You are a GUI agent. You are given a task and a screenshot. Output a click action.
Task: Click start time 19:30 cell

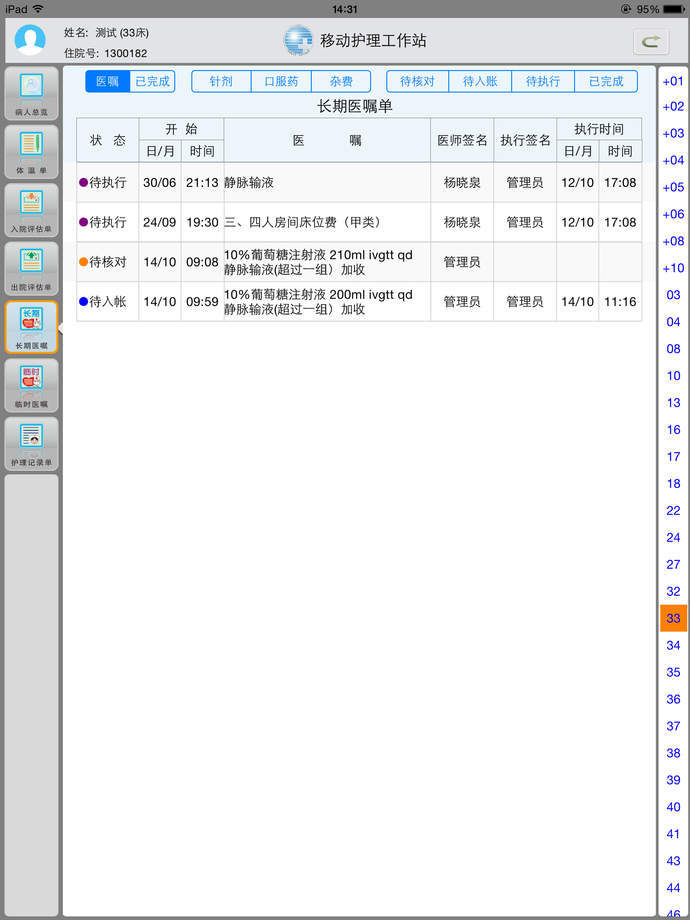tap(202, 222)
